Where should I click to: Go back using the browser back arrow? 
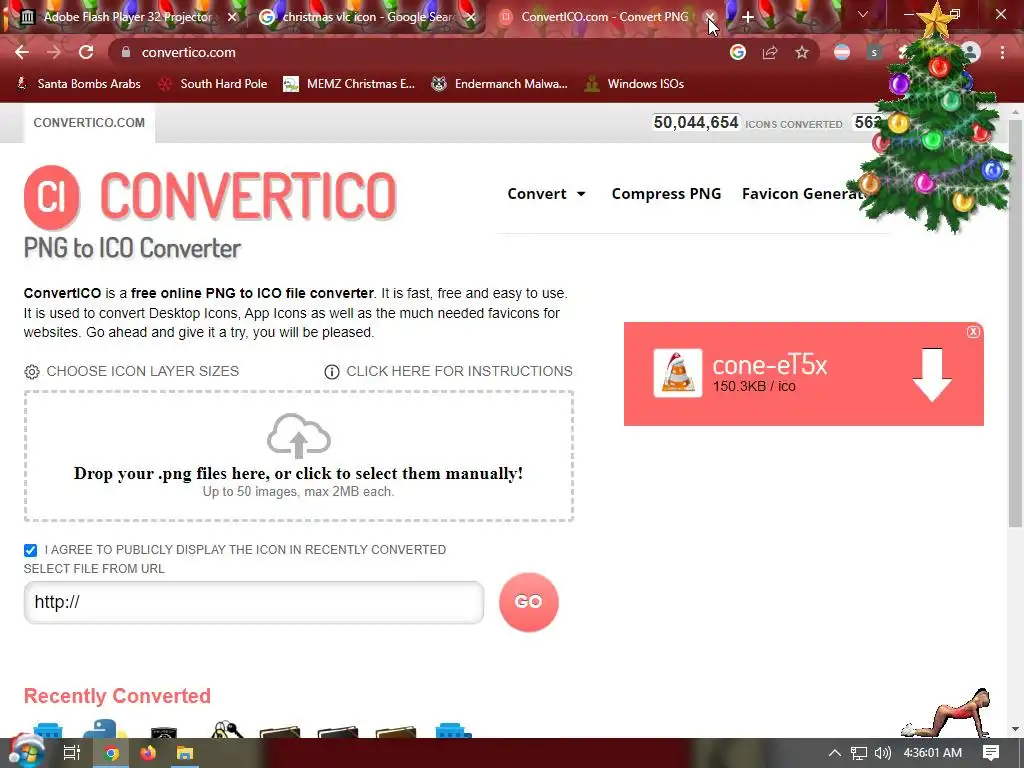click(x=22, y=52)
